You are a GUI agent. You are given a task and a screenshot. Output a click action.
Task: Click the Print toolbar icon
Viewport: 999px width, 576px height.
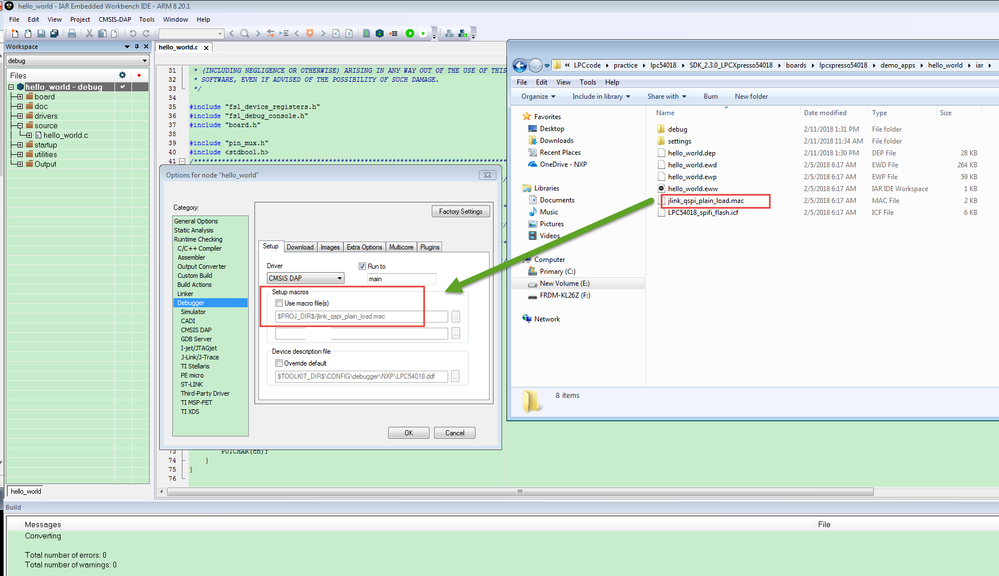coord(72,34)
